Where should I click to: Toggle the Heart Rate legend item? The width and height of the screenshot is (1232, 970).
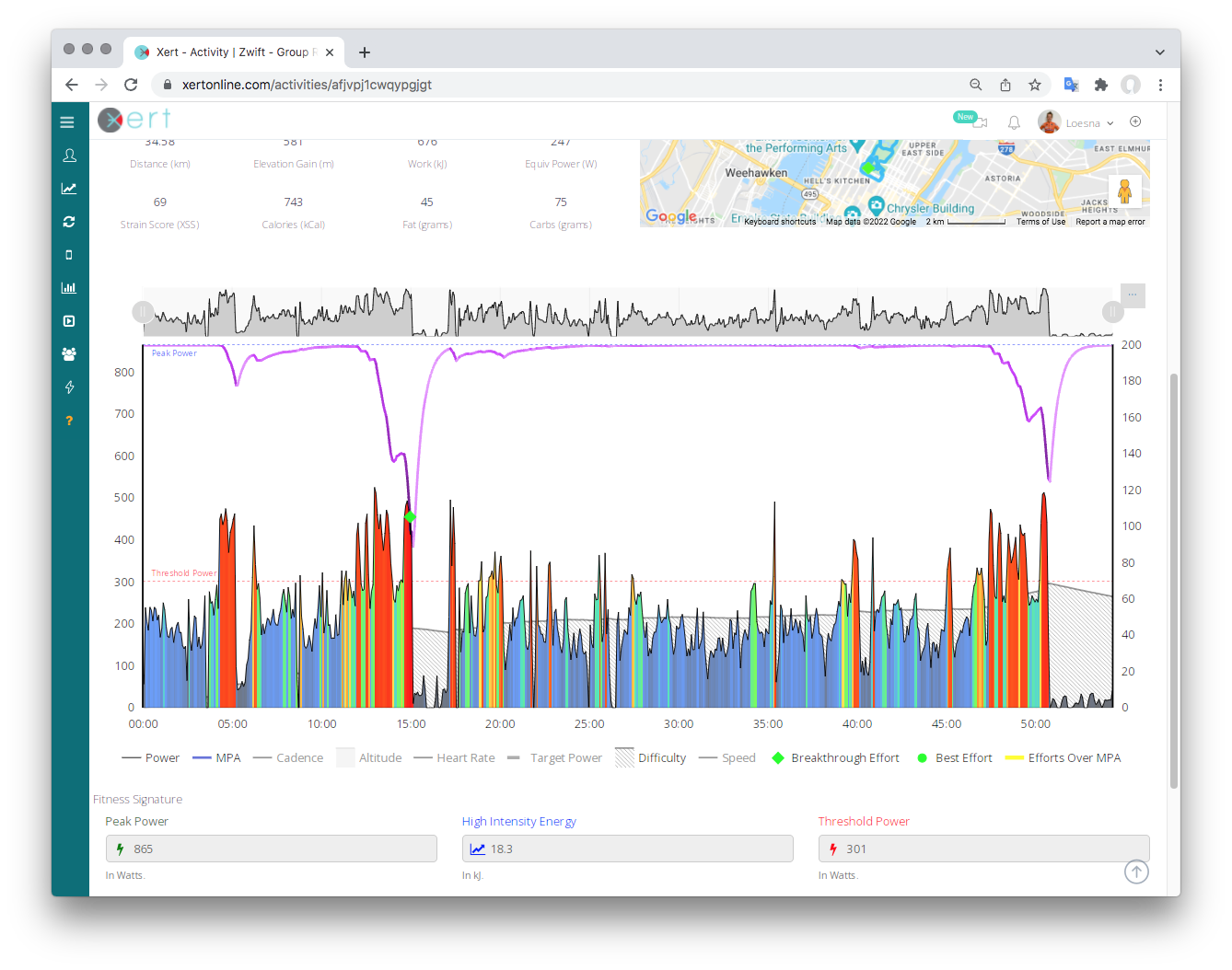(454, 758)
